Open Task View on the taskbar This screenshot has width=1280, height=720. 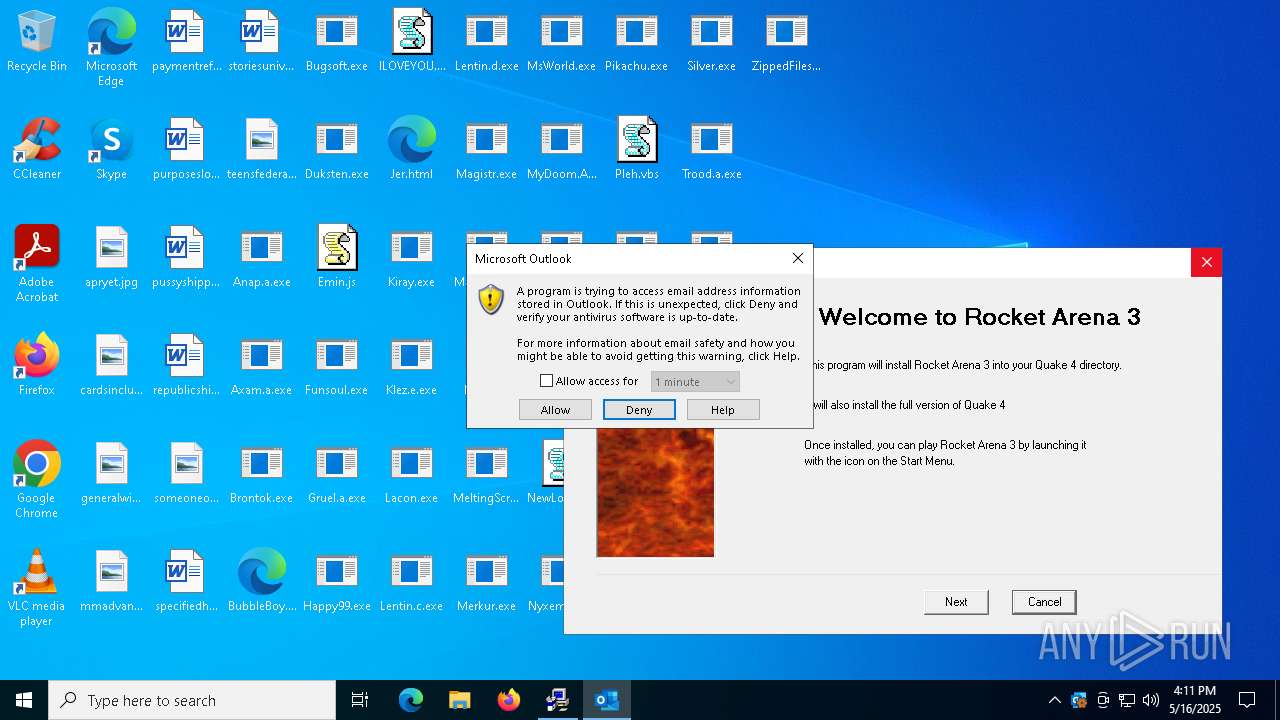[x=360, y=700]
